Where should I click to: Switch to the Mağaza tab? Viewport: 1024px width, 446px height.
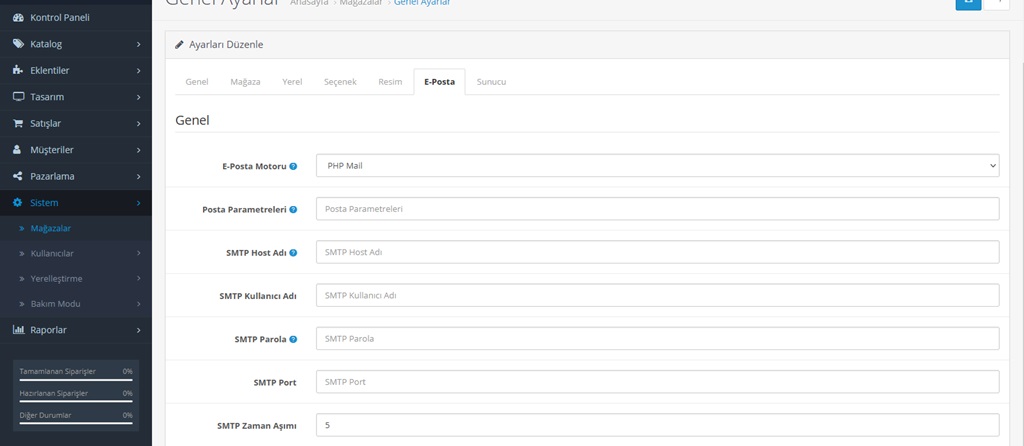click(245, 82)
